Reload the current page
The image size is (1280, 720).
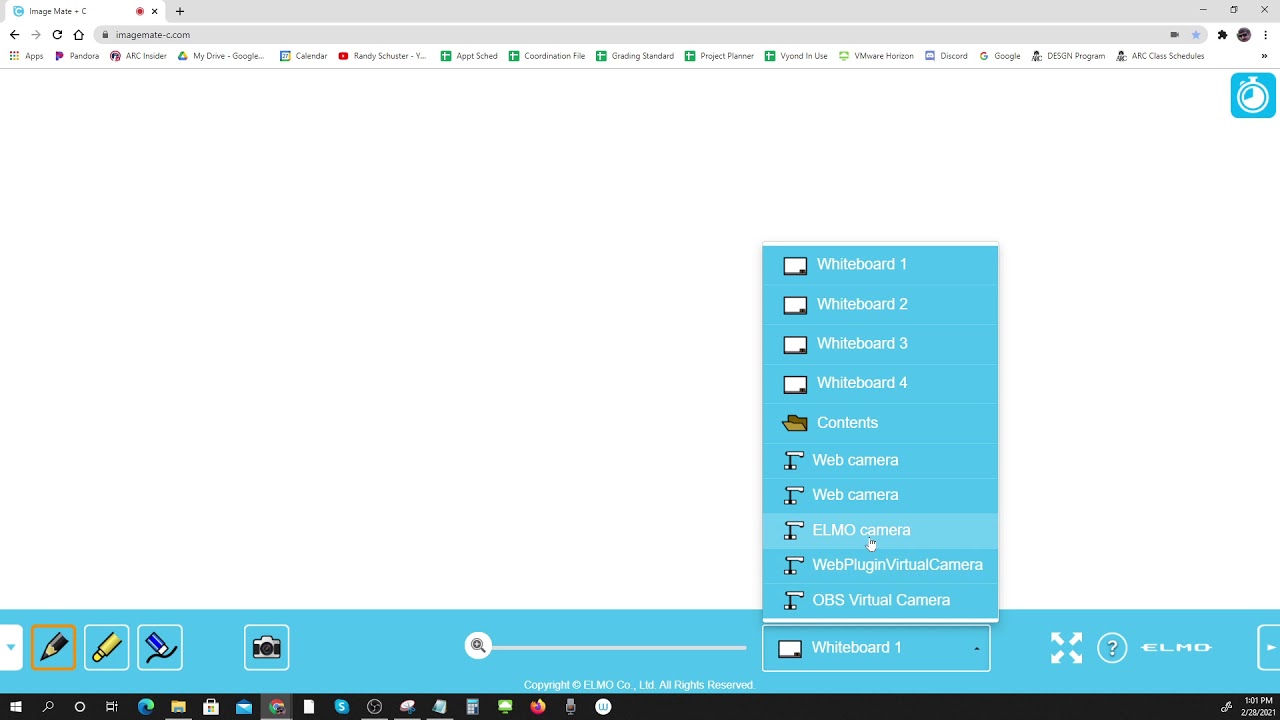pyautogui.click(x=57, y=34)
